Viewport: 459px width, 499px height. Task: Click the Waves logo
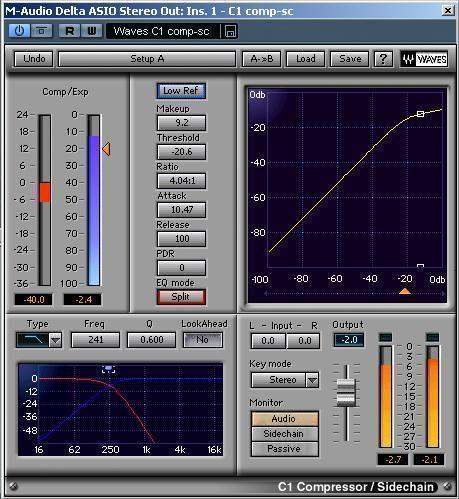(424, 59)
